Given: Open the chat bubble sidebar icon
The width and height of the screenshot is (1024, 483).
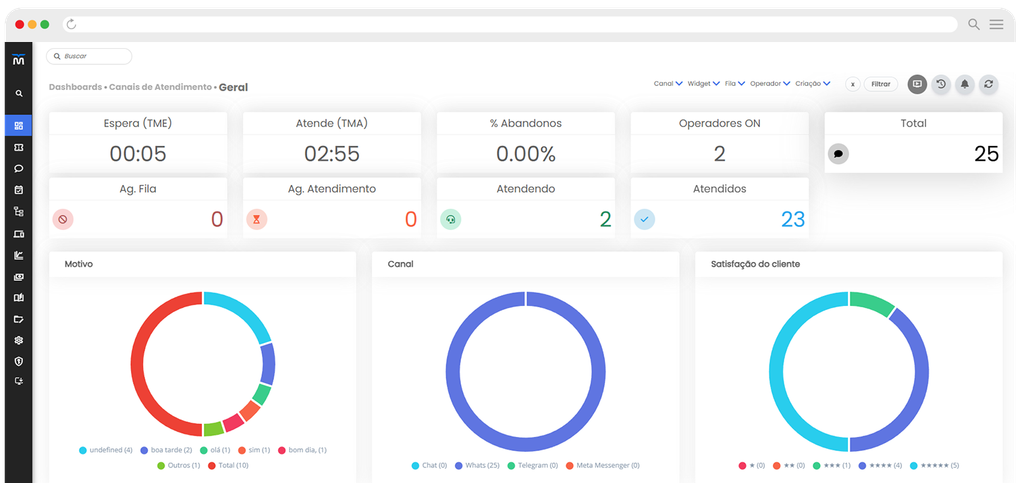Looking at the screenshot, I should (x=18, y=168).
